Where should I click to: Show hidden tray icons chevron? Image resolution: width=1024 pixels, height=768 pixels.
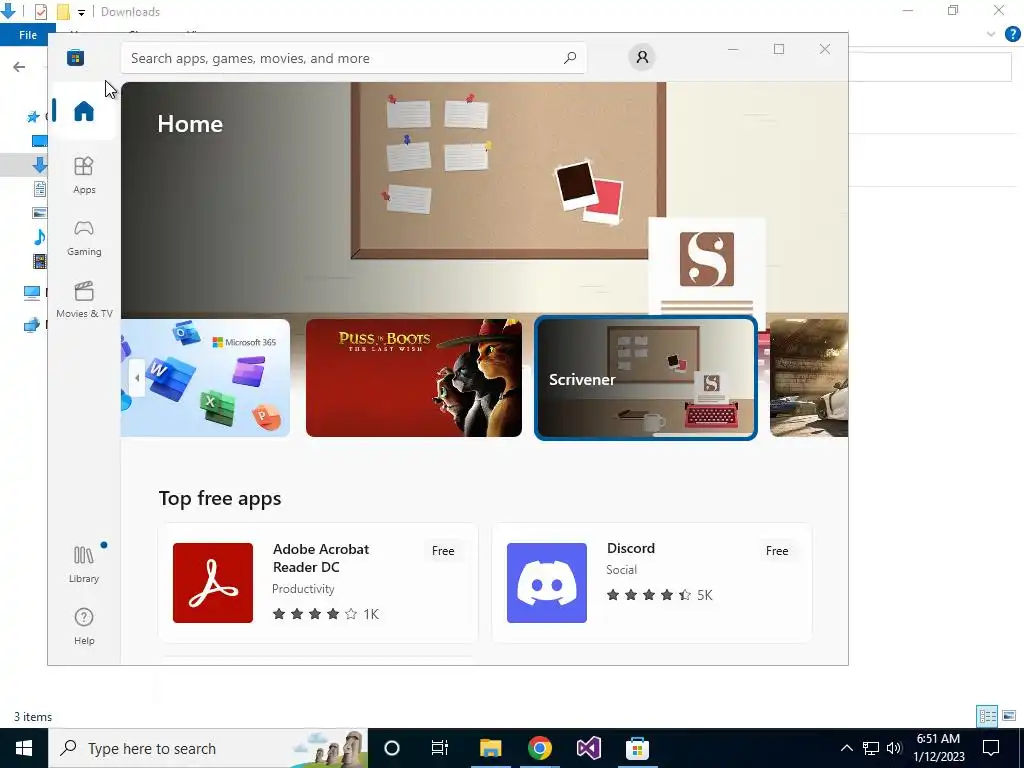tap(846, 748)
